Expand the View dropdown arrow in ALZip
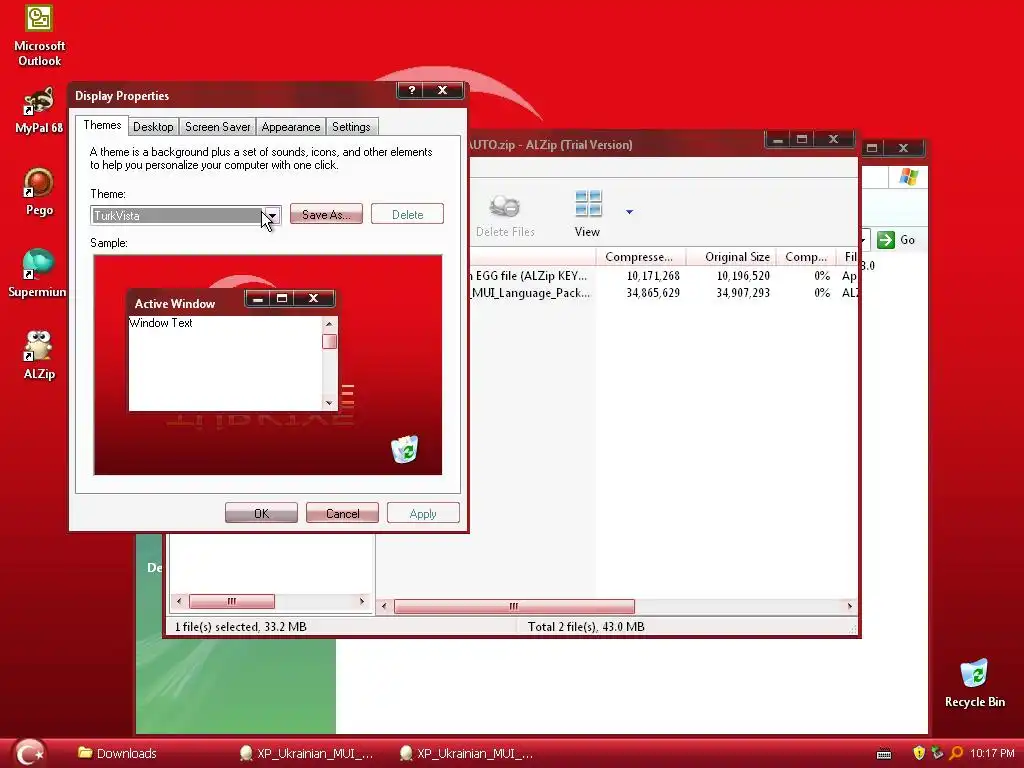The image size is (1024, 768). tap(630, 212)
